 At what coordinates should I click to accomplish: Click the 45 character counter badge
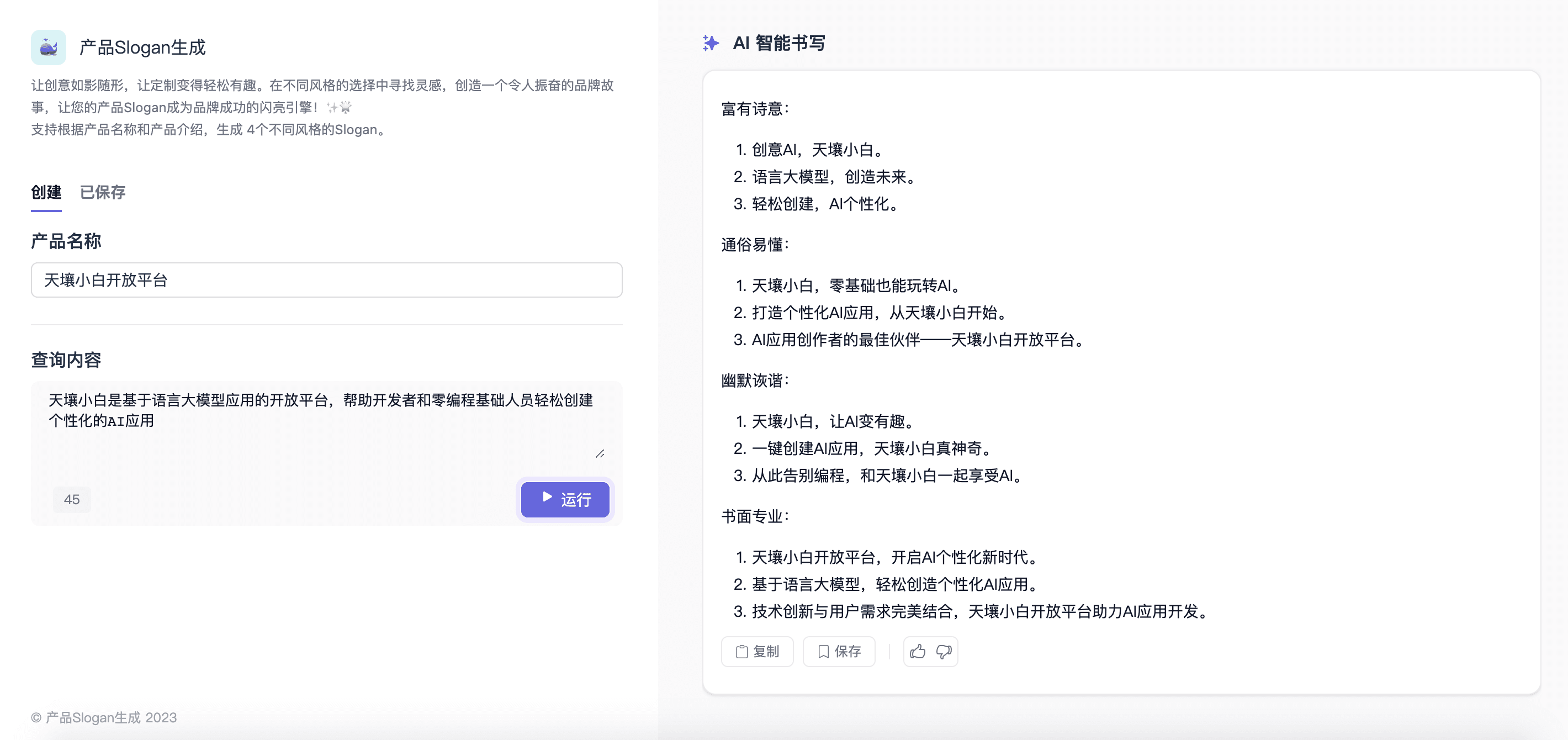[72, 499]
